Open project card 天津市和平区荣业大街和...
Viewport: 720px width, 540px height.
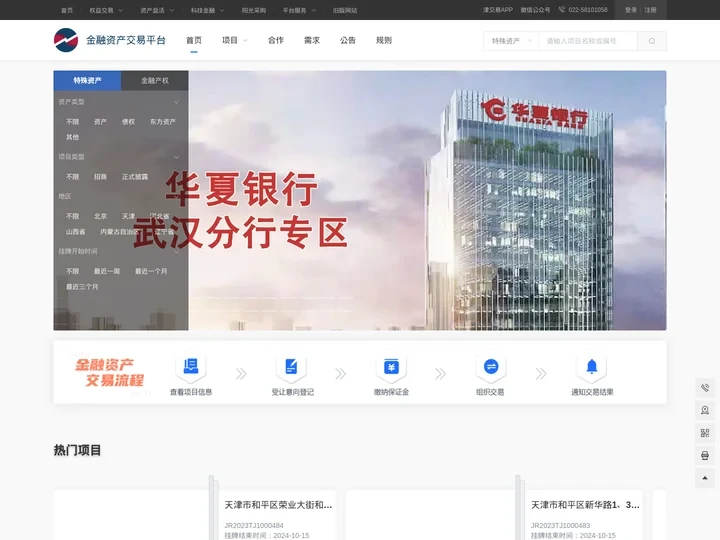278,505
